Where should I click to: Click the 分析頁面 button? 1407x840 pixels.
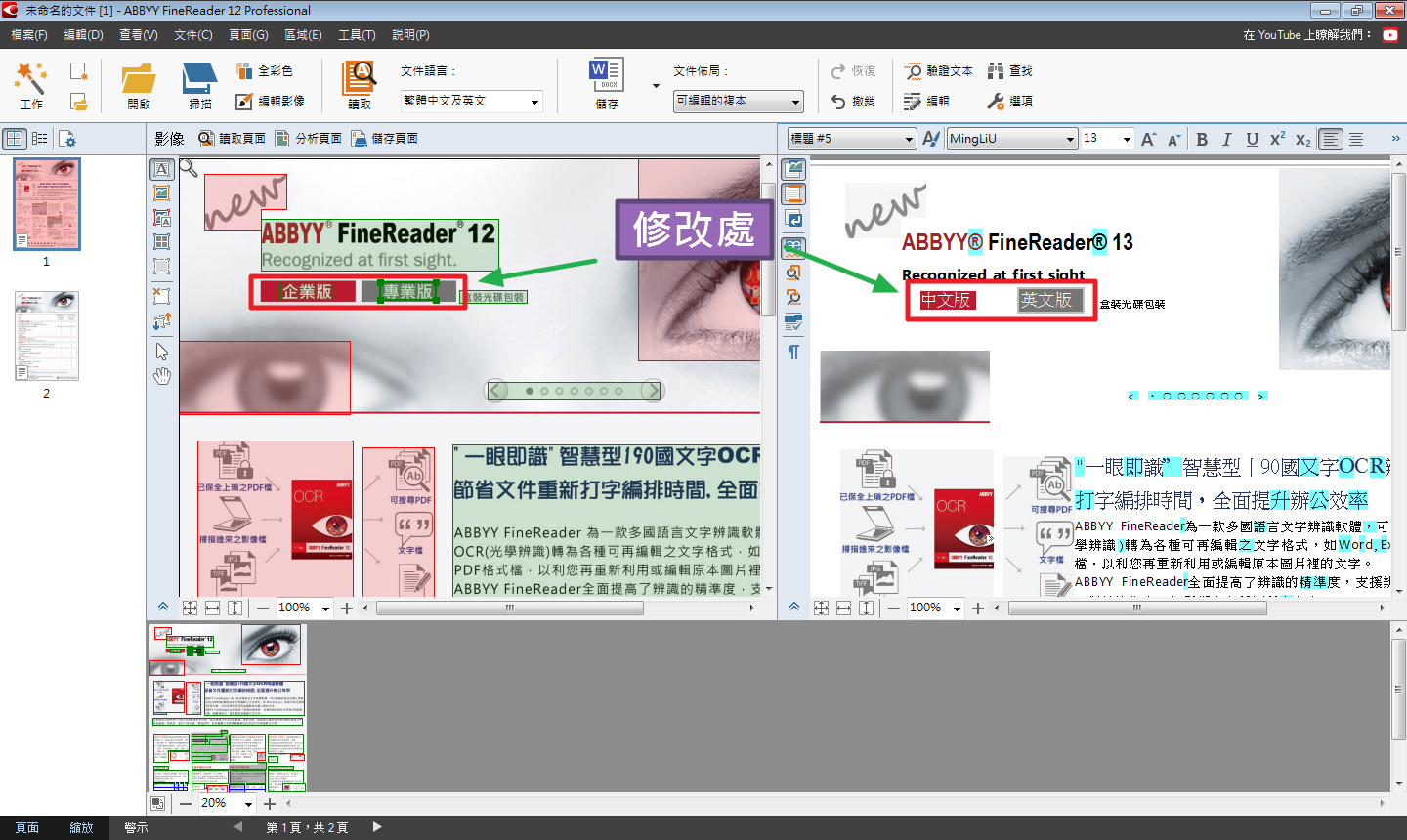pyautogui.click(x=309, y=139)
